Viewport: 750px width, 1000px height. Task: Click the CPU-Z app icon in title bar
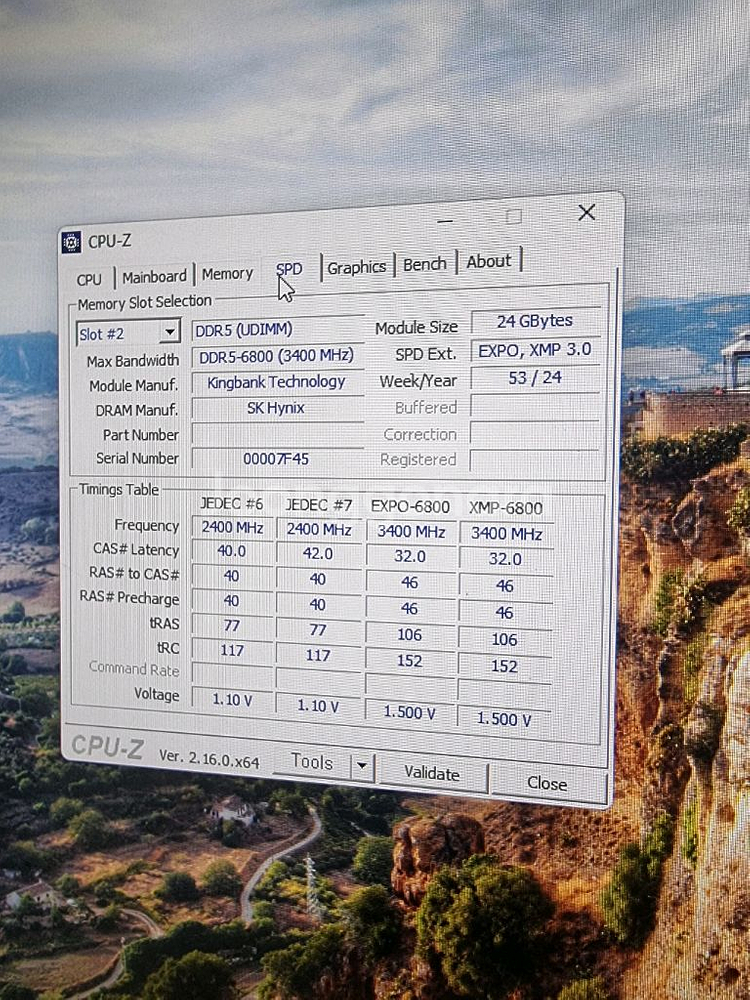[x=71, y=242]
